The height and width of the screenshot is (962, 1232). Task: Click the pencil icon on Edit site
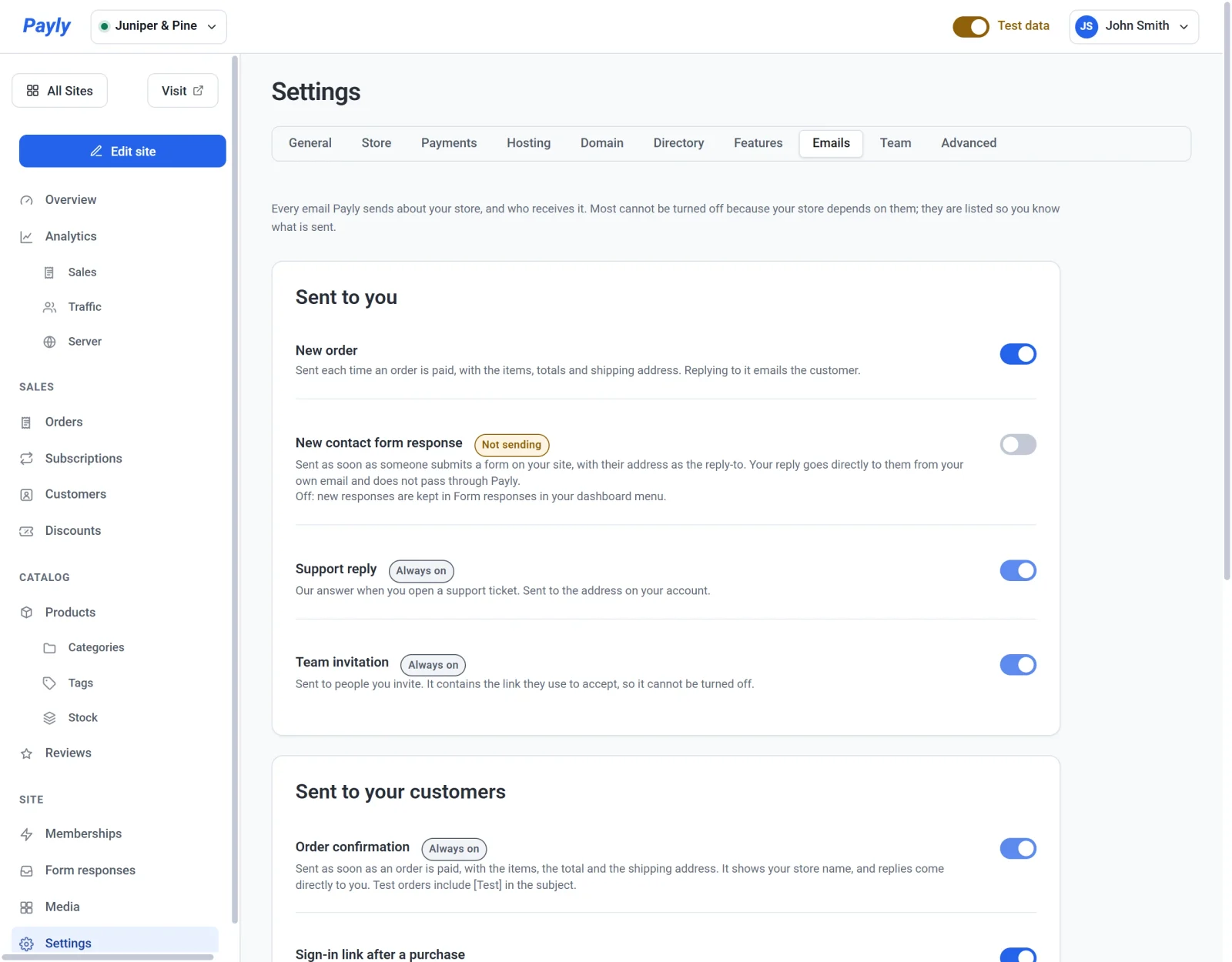coord(96,152)
